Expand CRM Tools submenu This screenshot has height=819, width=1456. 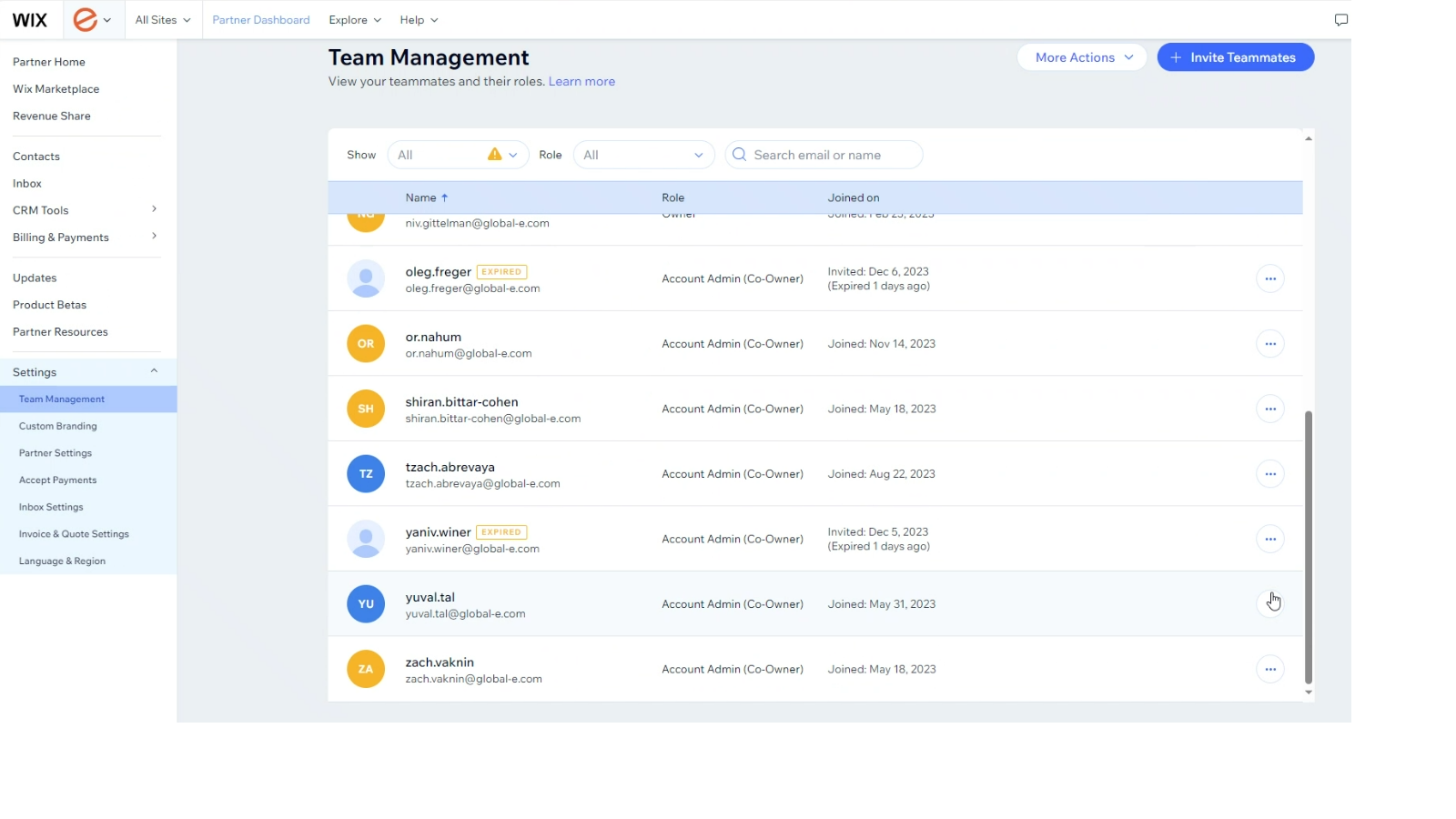154,209
